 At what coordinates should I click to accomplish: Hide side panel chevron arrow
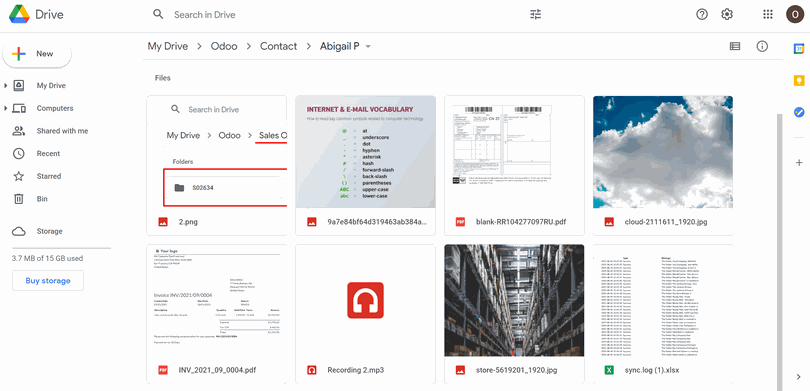pos(799,377)
